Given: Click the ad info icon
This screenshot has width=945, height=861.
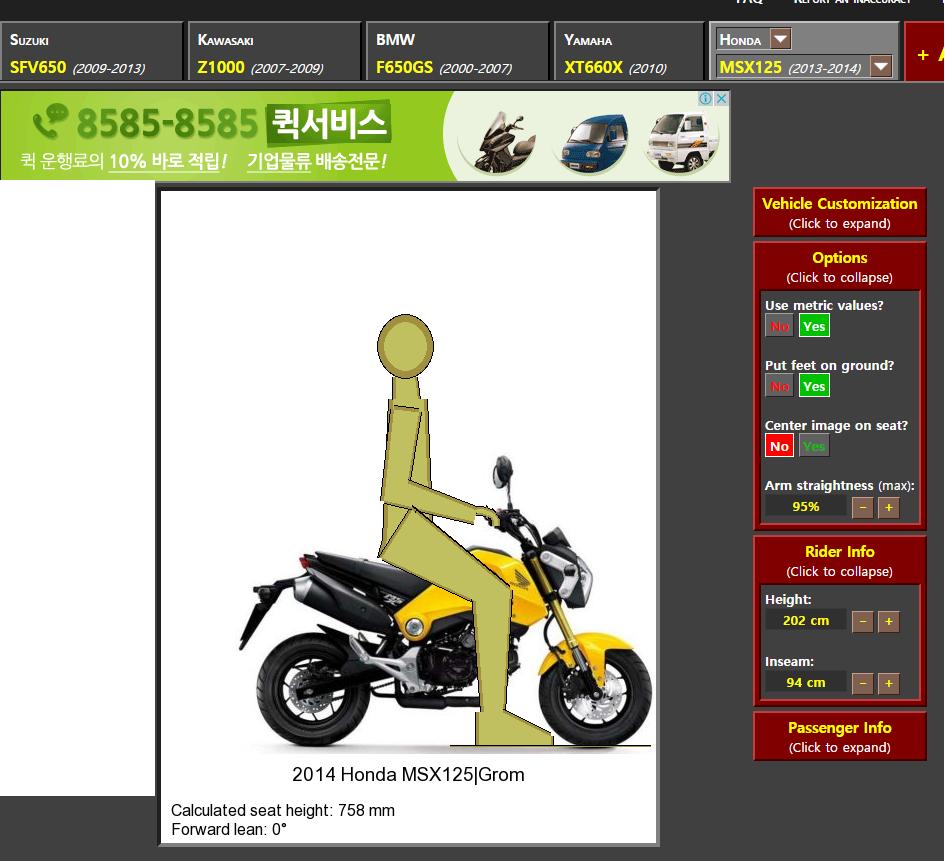Looking at the screenshot, I should point(705,99).
